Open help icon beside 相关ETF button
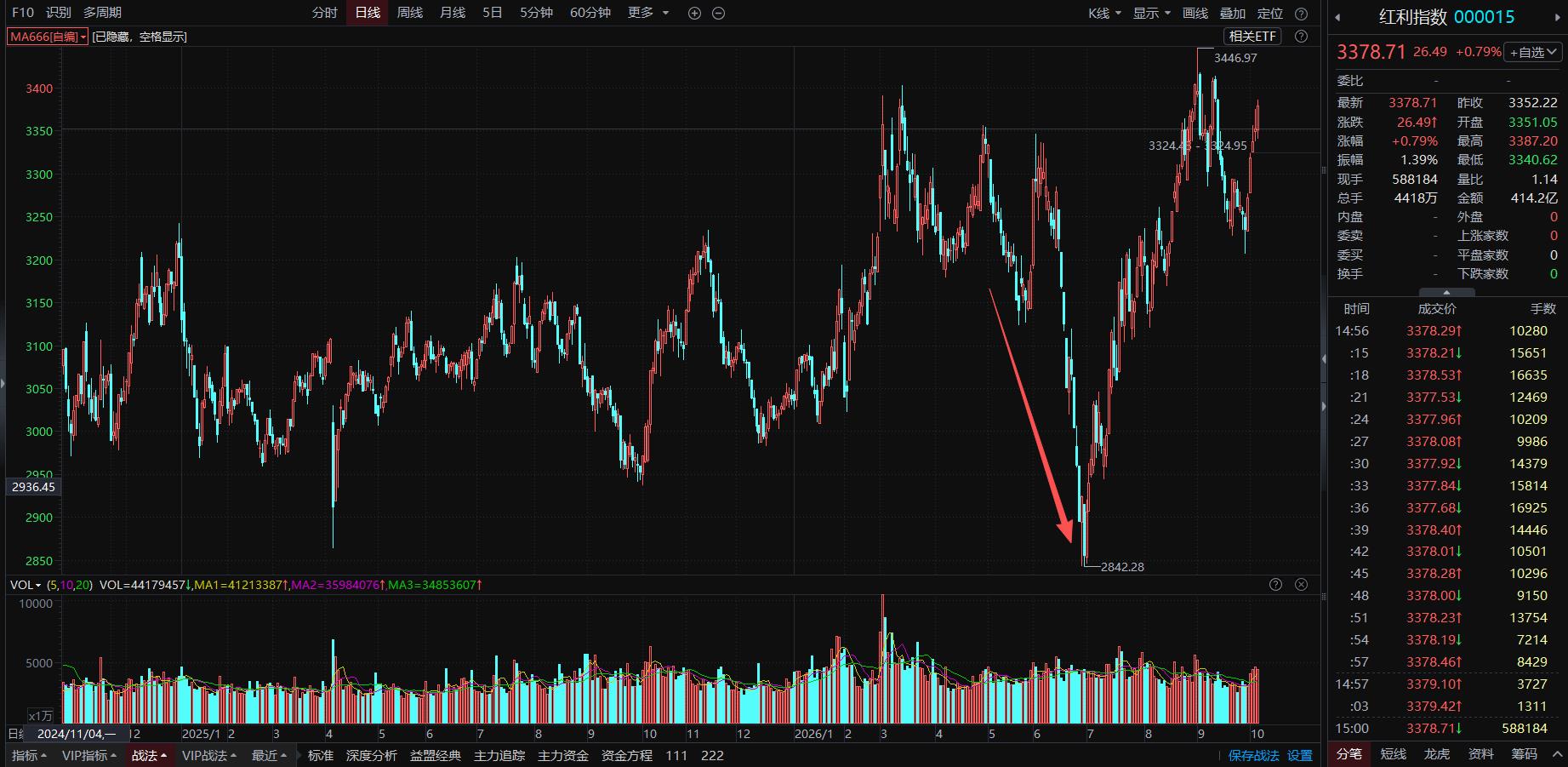1568x767 pixels. (1301, 36)
